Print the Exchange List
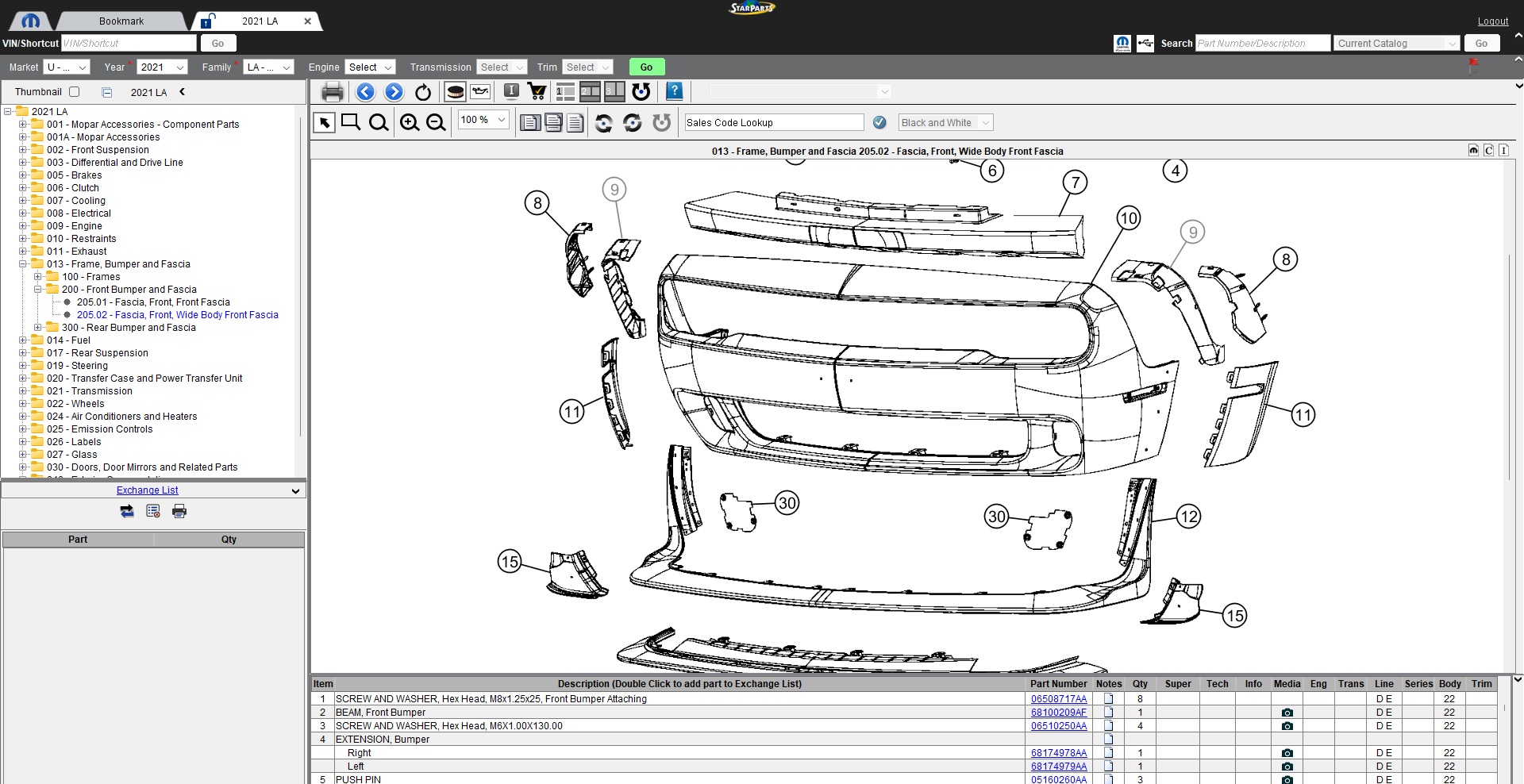The width and height of the screenshot is (1524, 784). [179, 512]
